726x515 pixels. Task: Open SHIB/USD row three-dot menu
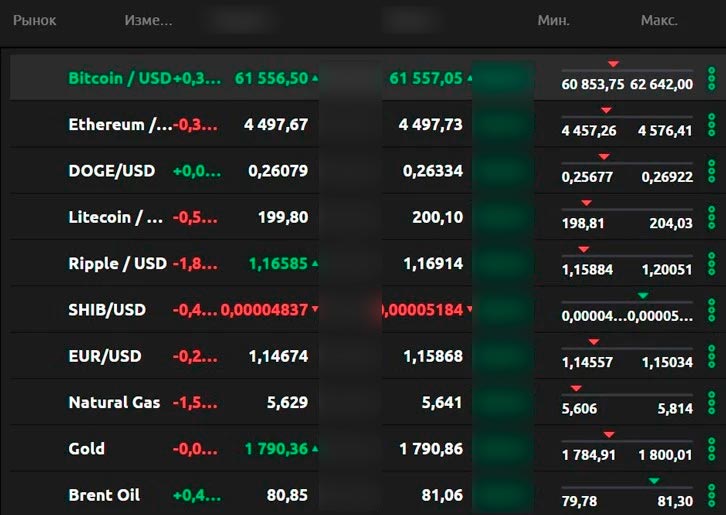point(711,309)
